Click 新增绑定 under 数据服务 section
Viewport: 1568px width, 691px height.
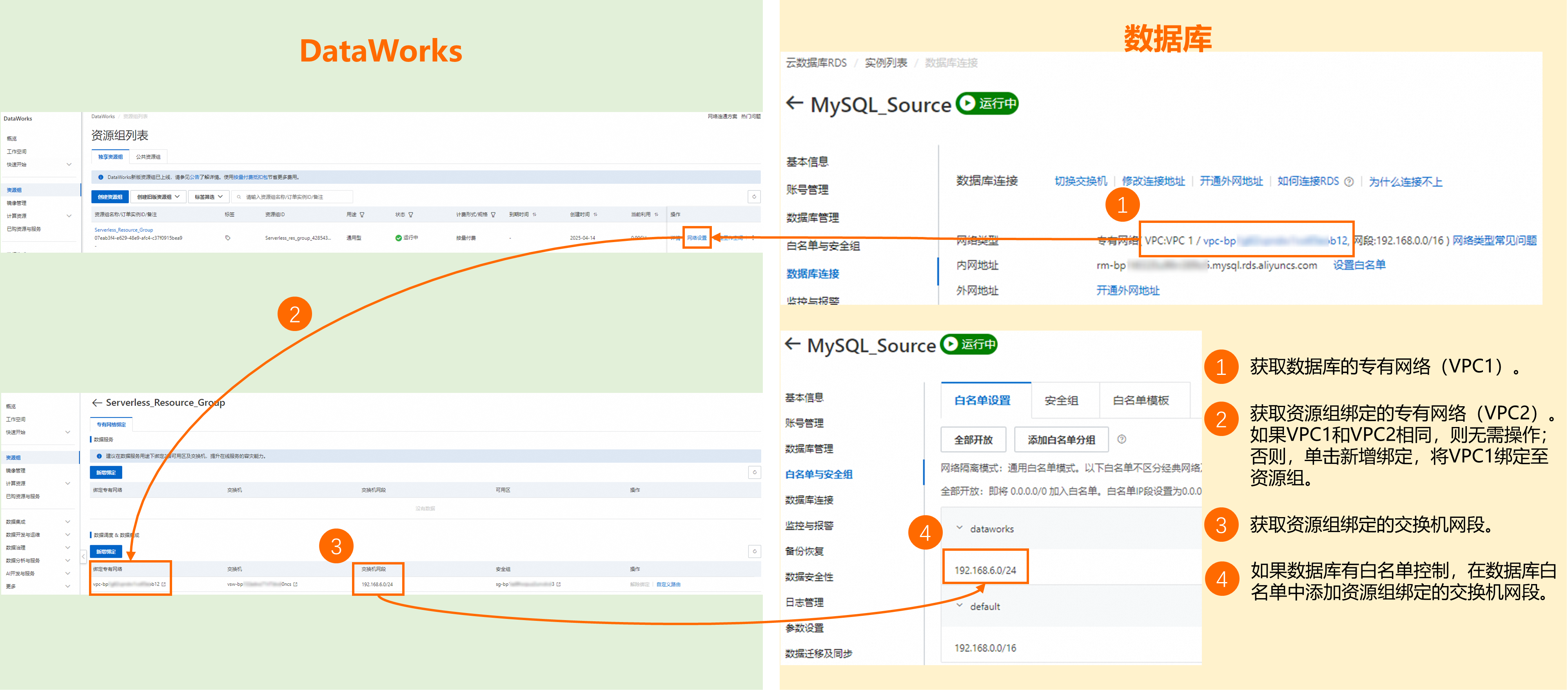tap(106, 473)
